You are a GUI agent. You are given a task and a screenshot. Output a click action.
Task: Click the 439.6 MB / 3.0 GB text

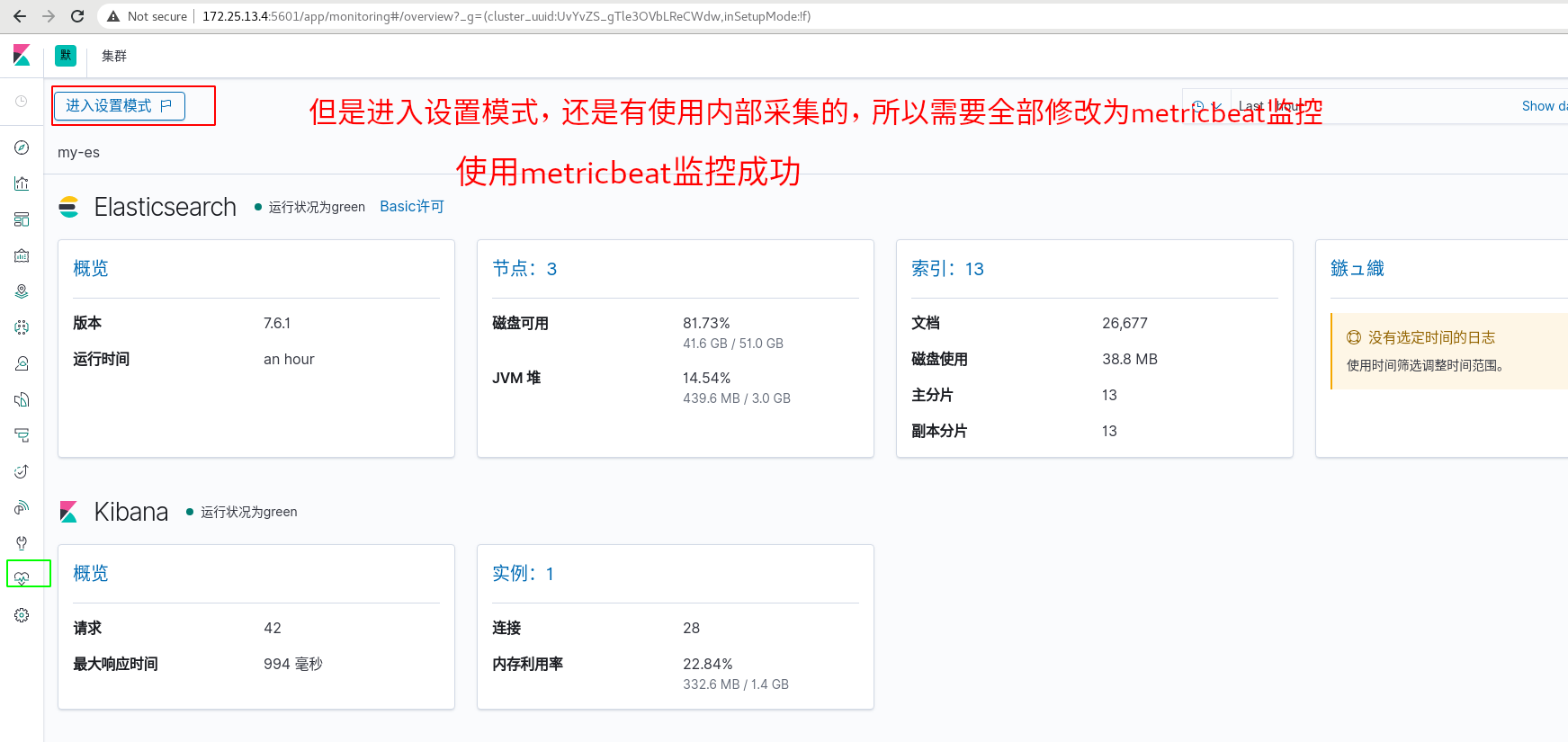[x=737, y=398]
